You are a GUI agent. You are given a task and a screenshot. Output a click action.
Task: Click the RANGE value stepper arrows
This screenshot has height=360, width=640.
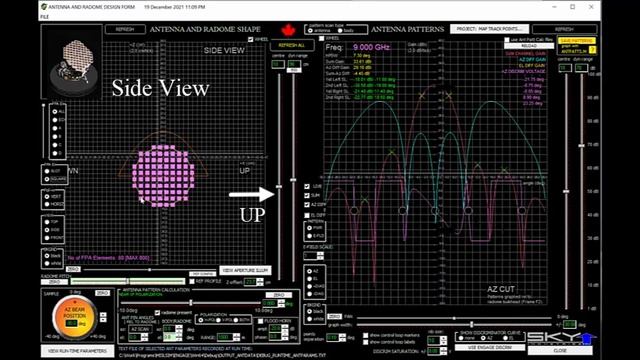coord(236,337)
